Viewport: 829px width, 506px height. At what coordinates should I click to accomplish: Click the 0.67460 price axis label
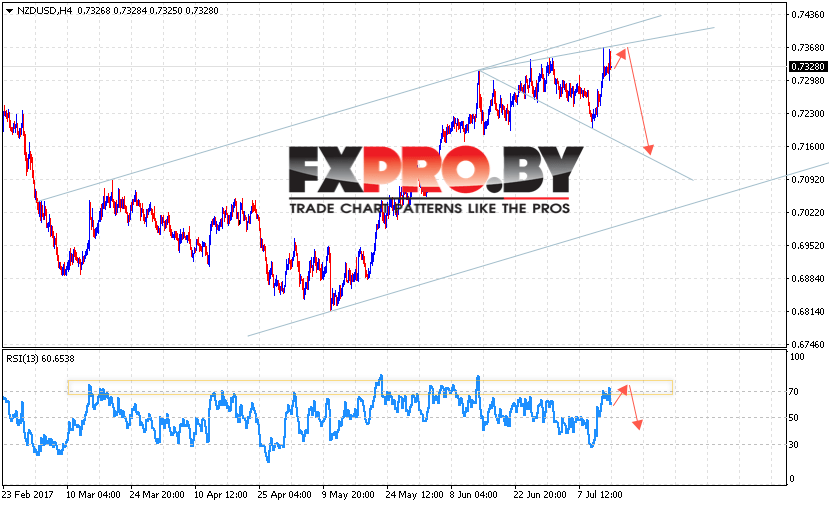[808, 345]
